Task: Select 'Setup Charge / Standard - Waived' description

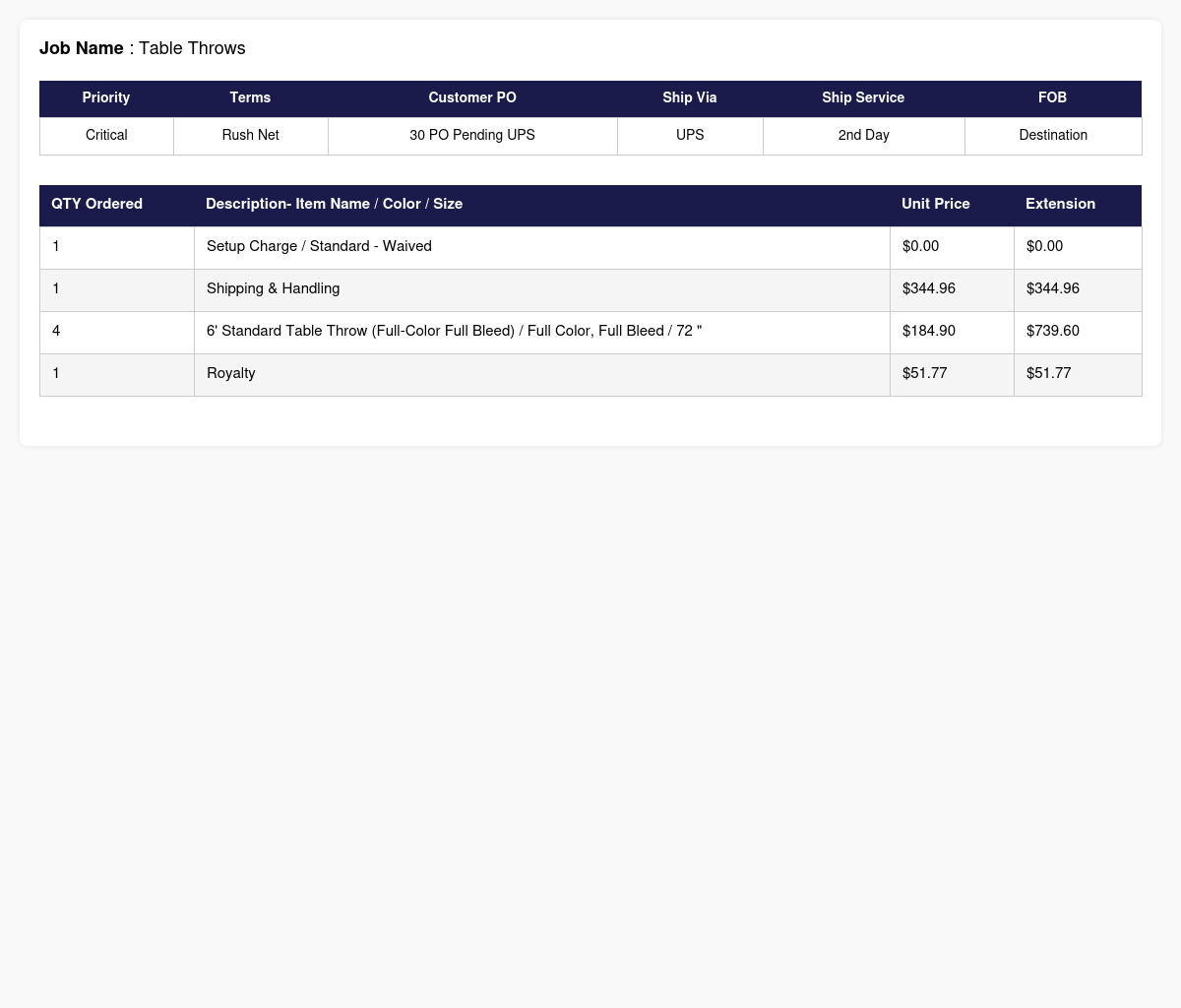Action: (x=542, y=247)
